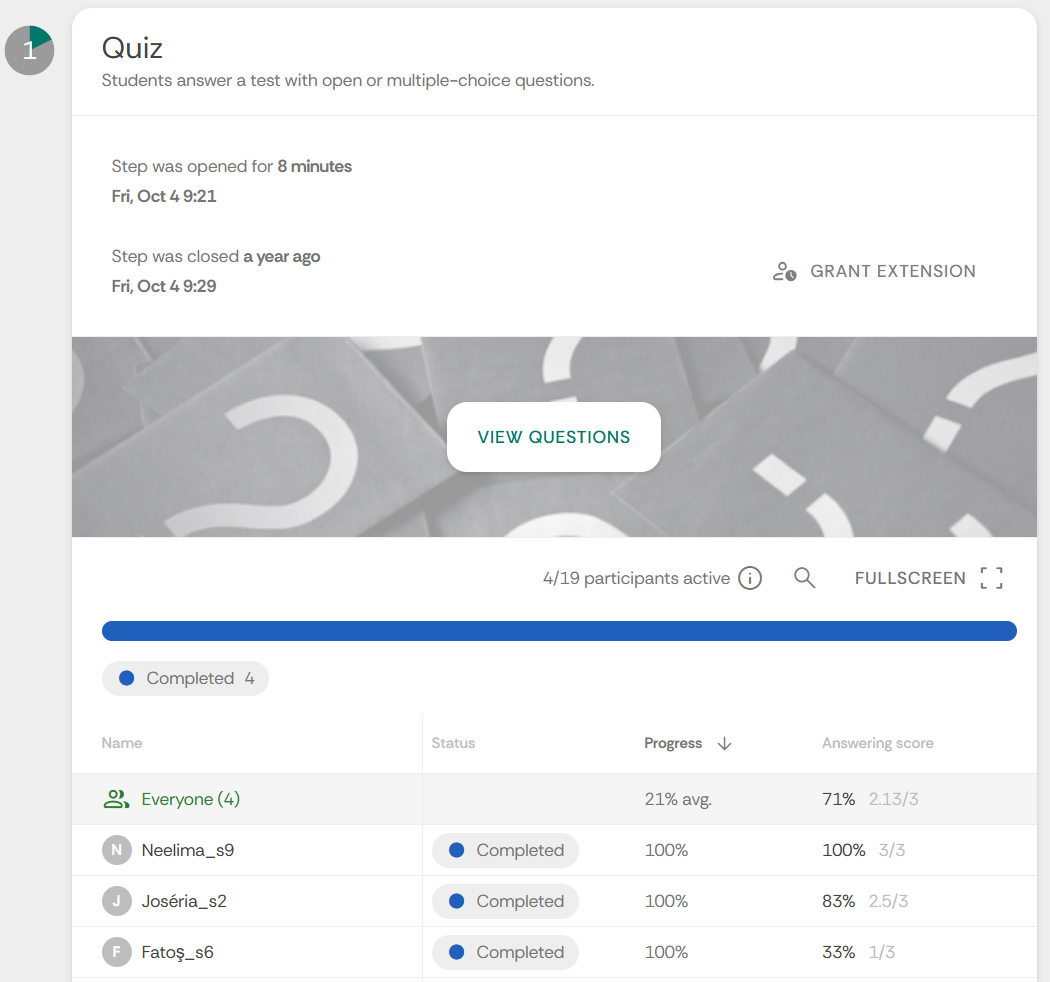The image size is (1050, 982).
Task: Click Neelima_s9 Completed status badge
Action: [505, 850]
